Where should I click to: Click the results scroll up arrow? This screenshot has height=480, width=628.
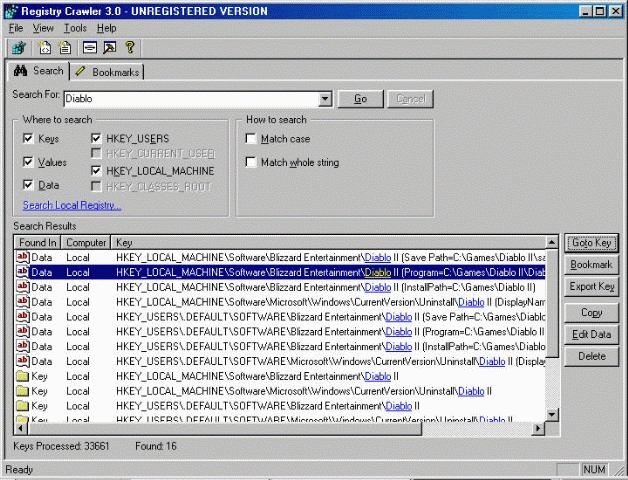tap(552, 242)
